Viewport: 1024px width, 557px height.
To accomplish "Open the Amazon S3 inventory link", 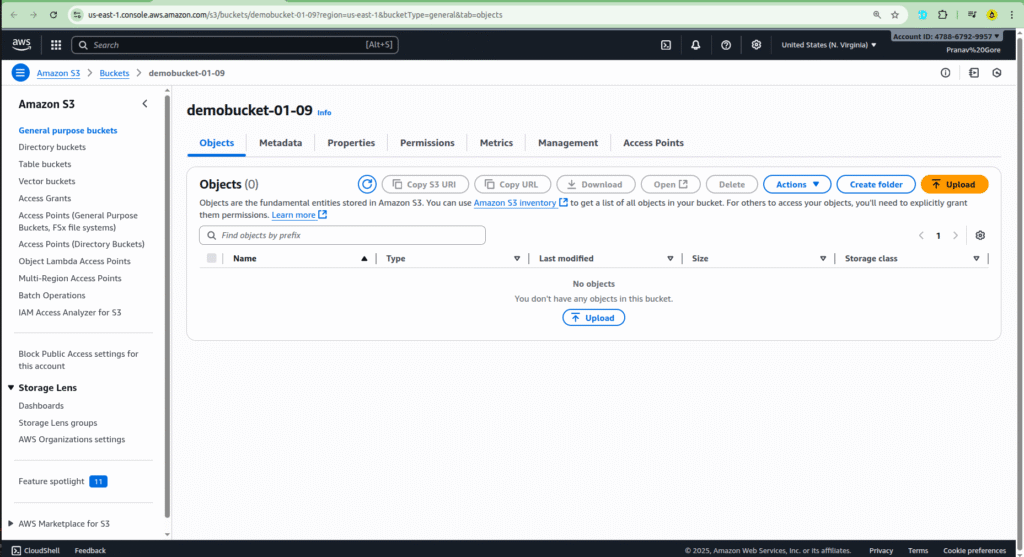I will (x=520, y=203).
